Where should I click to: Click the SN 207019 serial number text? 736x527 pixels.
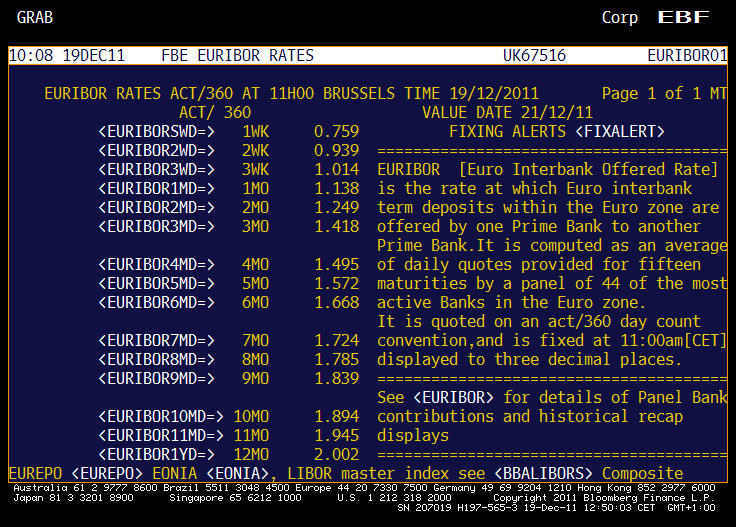tap(424, 508)
